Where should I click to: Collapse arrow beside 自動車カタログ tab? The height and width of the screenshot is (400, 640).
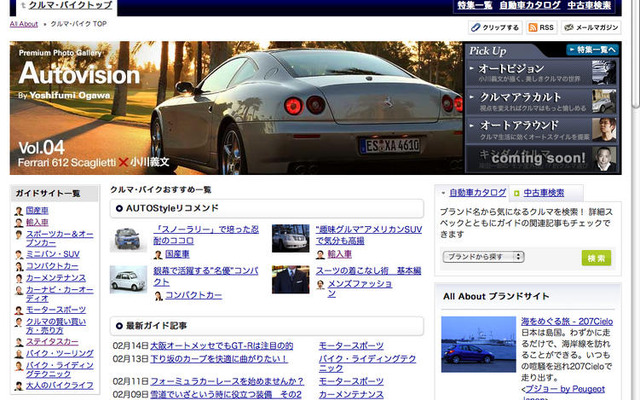coord(444,193)
